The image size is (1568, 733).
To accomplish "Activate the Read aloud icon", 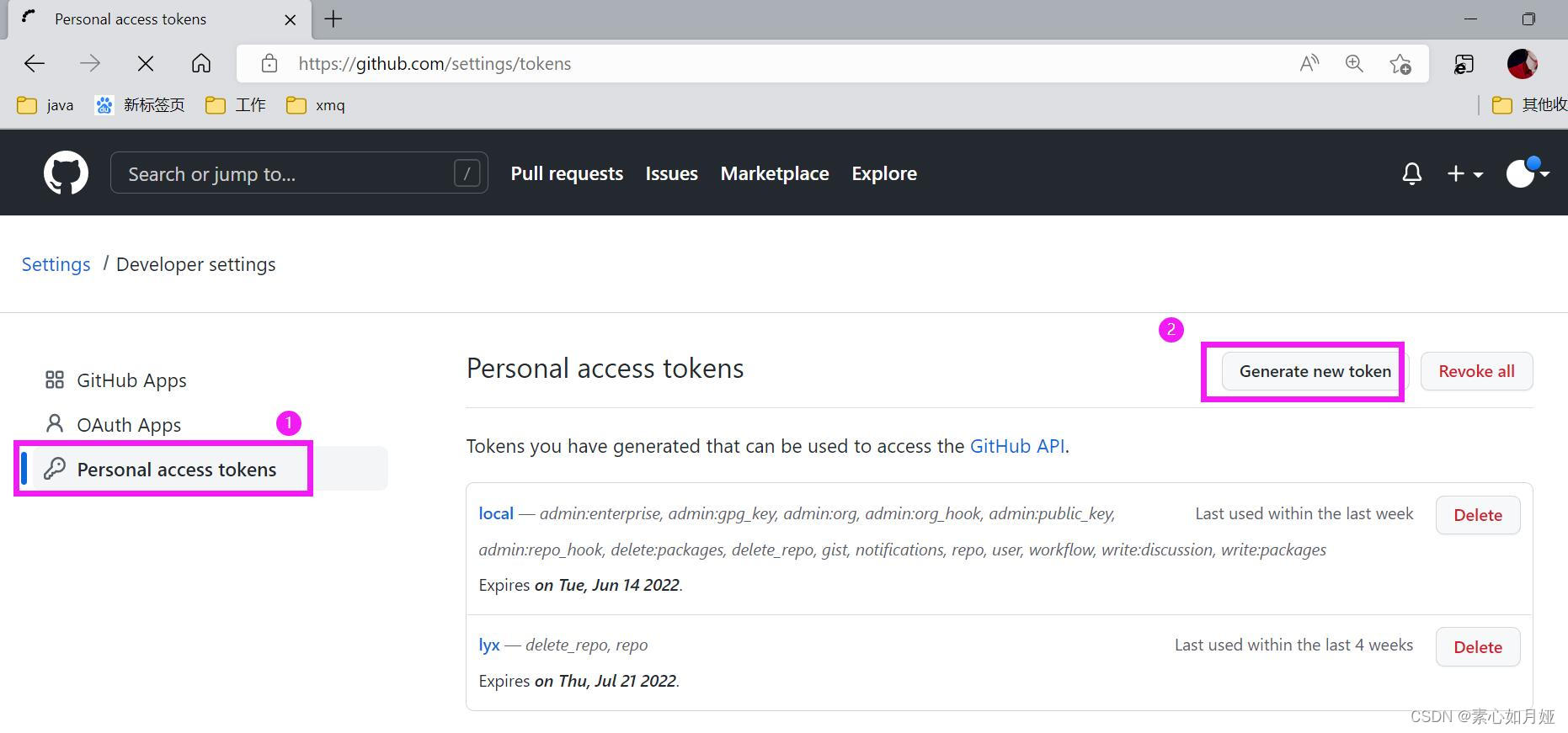I will [1309, 64].
